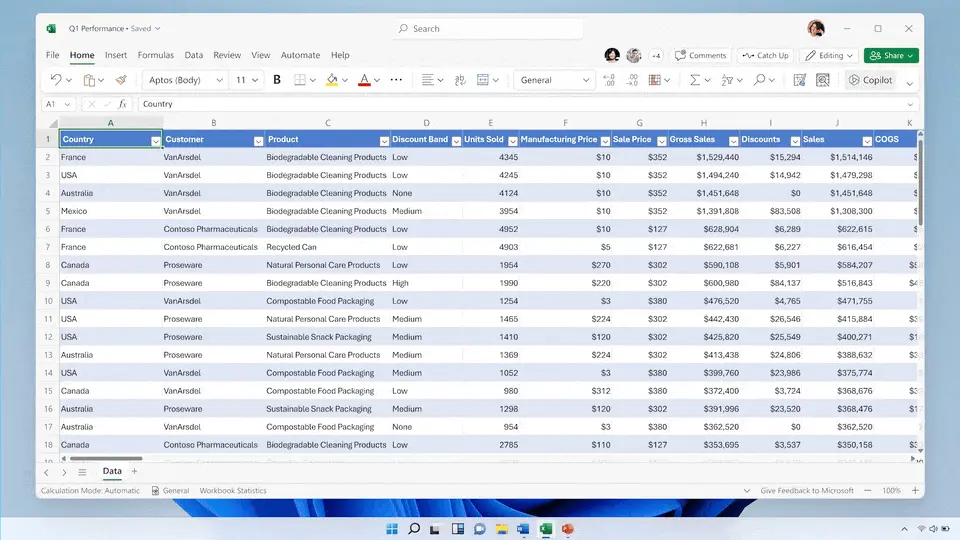Viewport: 960px width, 540px height.
Task: Open the Gross Sales filter dropdown
Action: [x=733, y=141]
